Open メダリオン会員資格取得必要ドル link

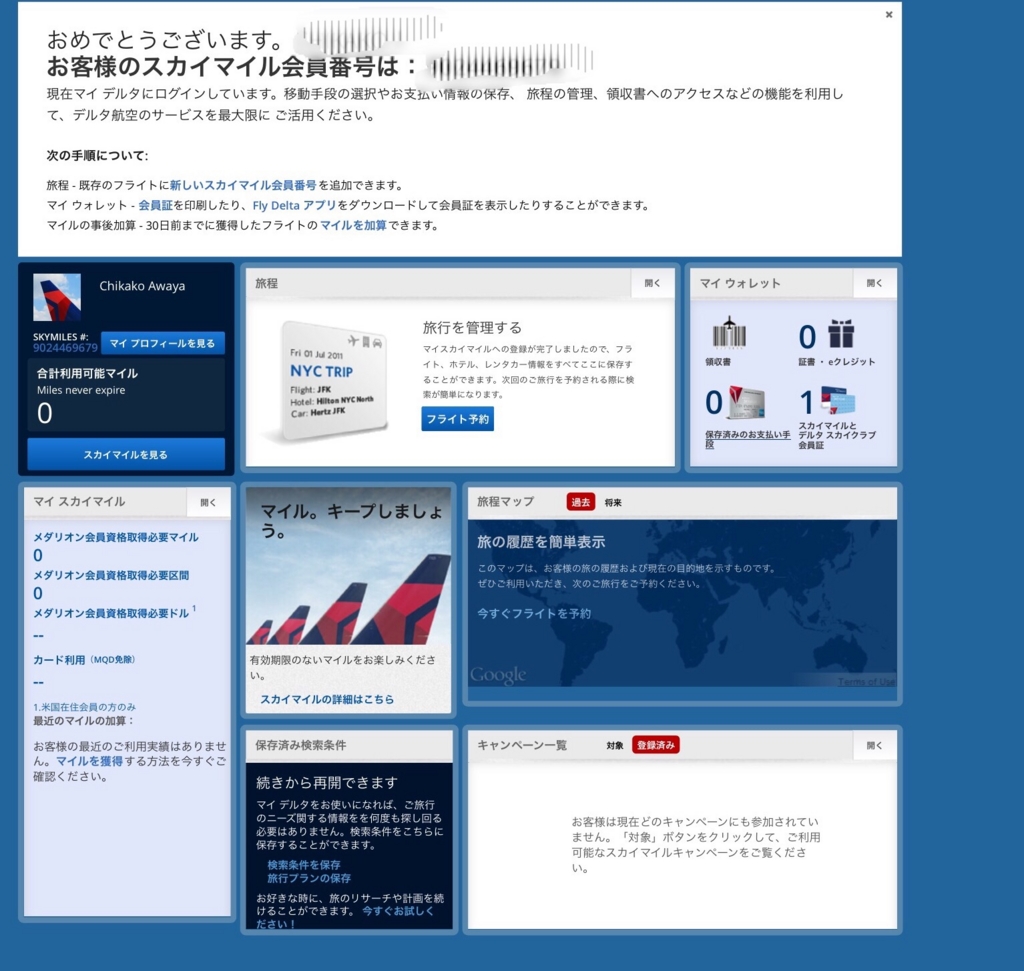pyautogui.click(x=111, y=613)
